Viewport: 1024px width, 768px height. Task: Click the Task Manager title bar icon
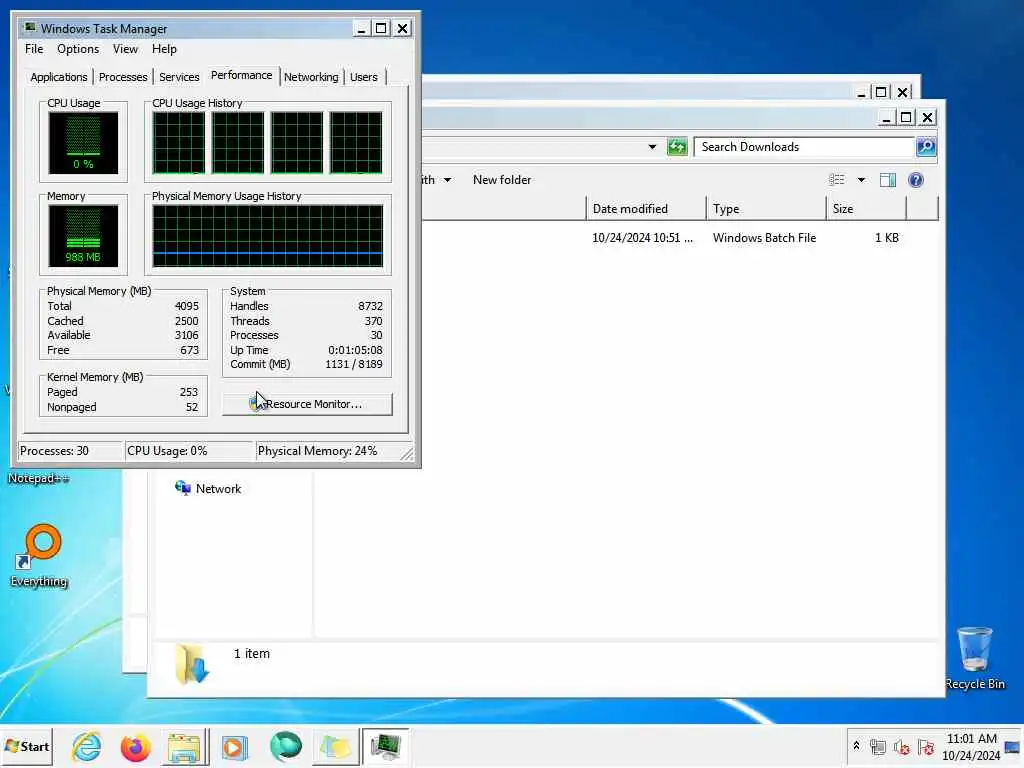coord(30,28)
